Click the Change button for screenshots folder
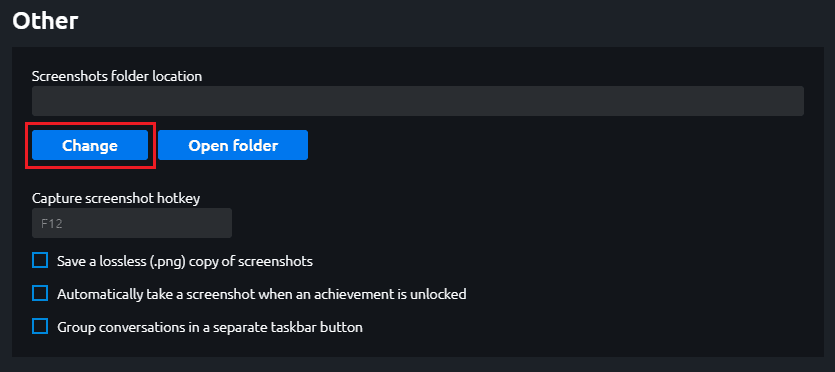 [89, 145]
